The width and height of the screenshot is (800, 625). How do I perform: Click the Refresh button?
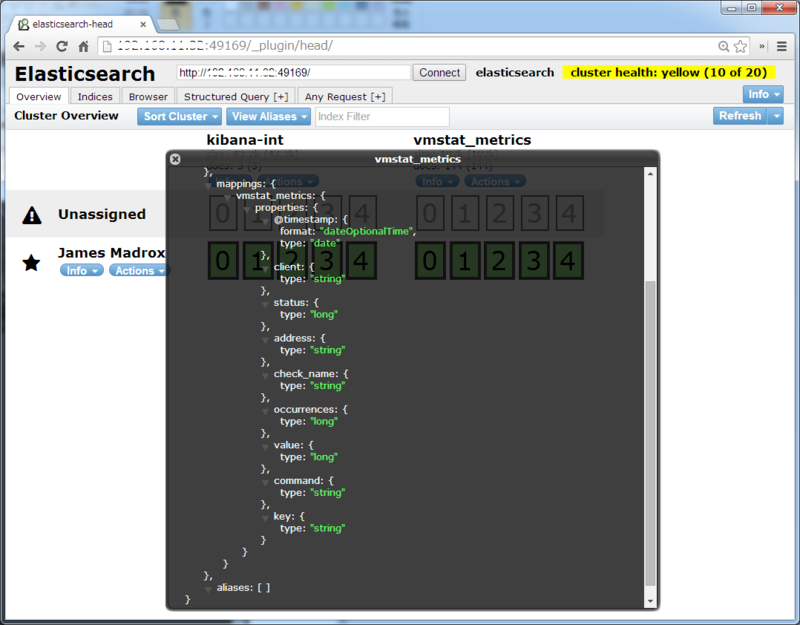739,115
